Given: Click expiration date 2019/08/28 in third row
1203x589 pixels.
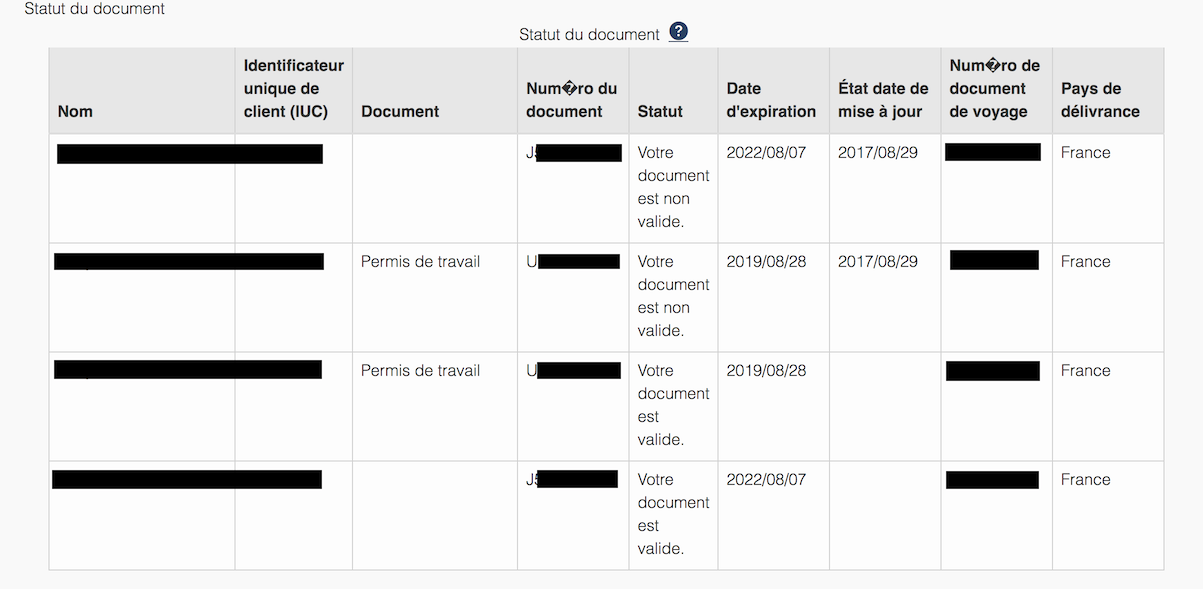Looking at the screenshot, I should point(766,371).
